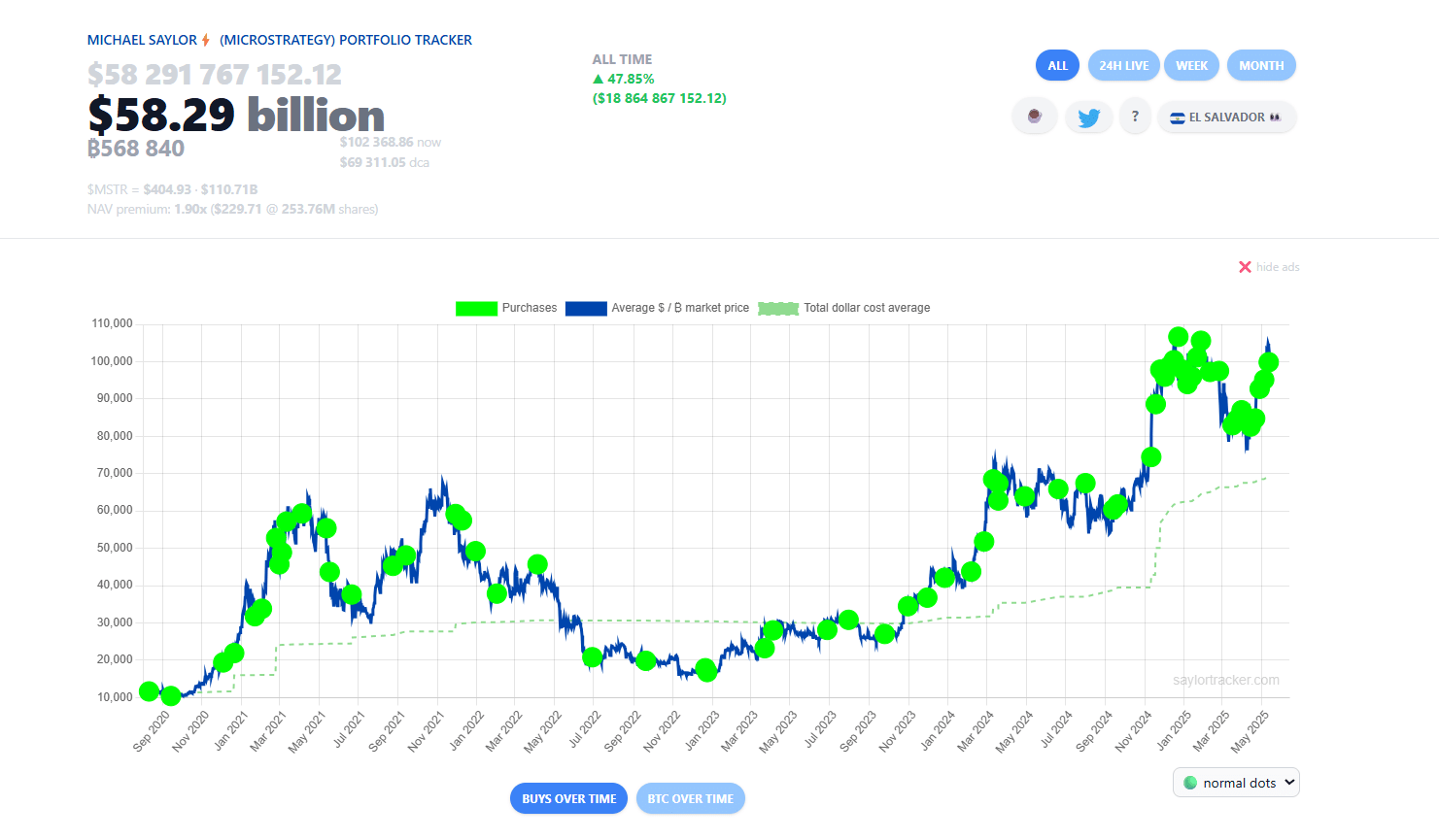Image resolution: width=1439 pixels, height=840 pixels.
Task: Switch to the MONTH tab
Action: tap(1261, 66)
